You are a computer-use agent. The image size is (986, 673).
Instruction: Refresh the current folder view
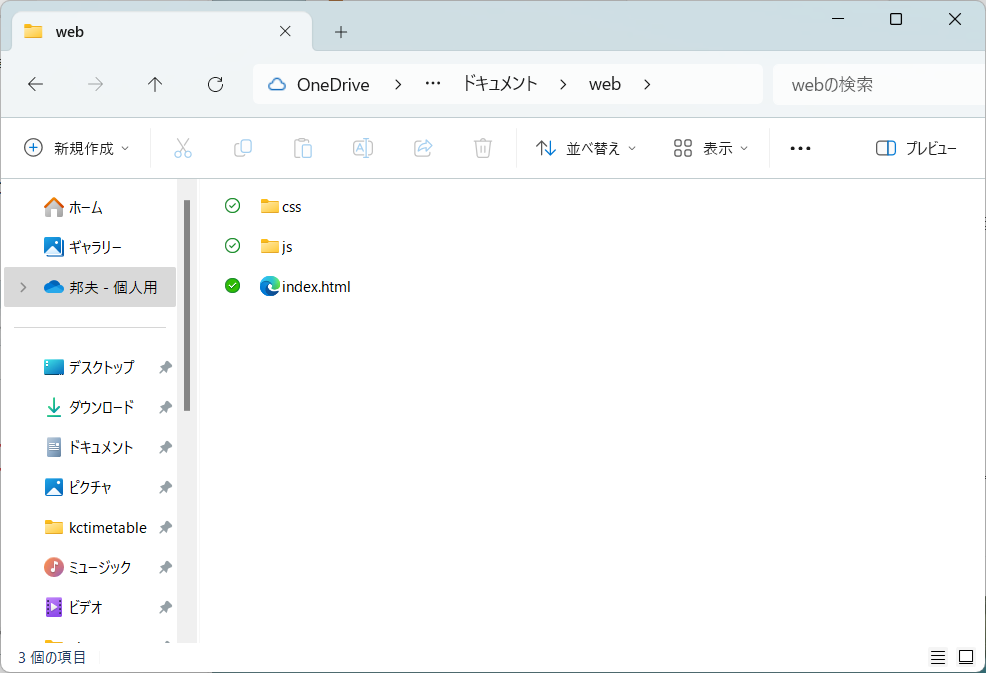click(x=215, y=84)
